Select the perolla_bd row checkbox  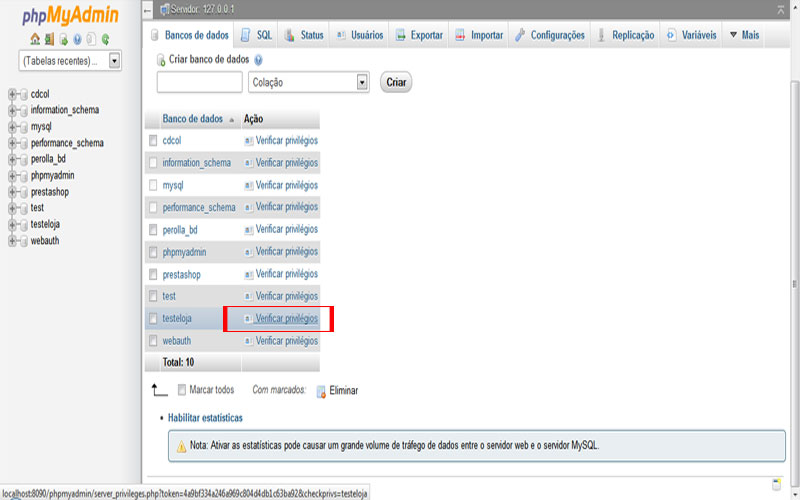(x=153, y=230)
